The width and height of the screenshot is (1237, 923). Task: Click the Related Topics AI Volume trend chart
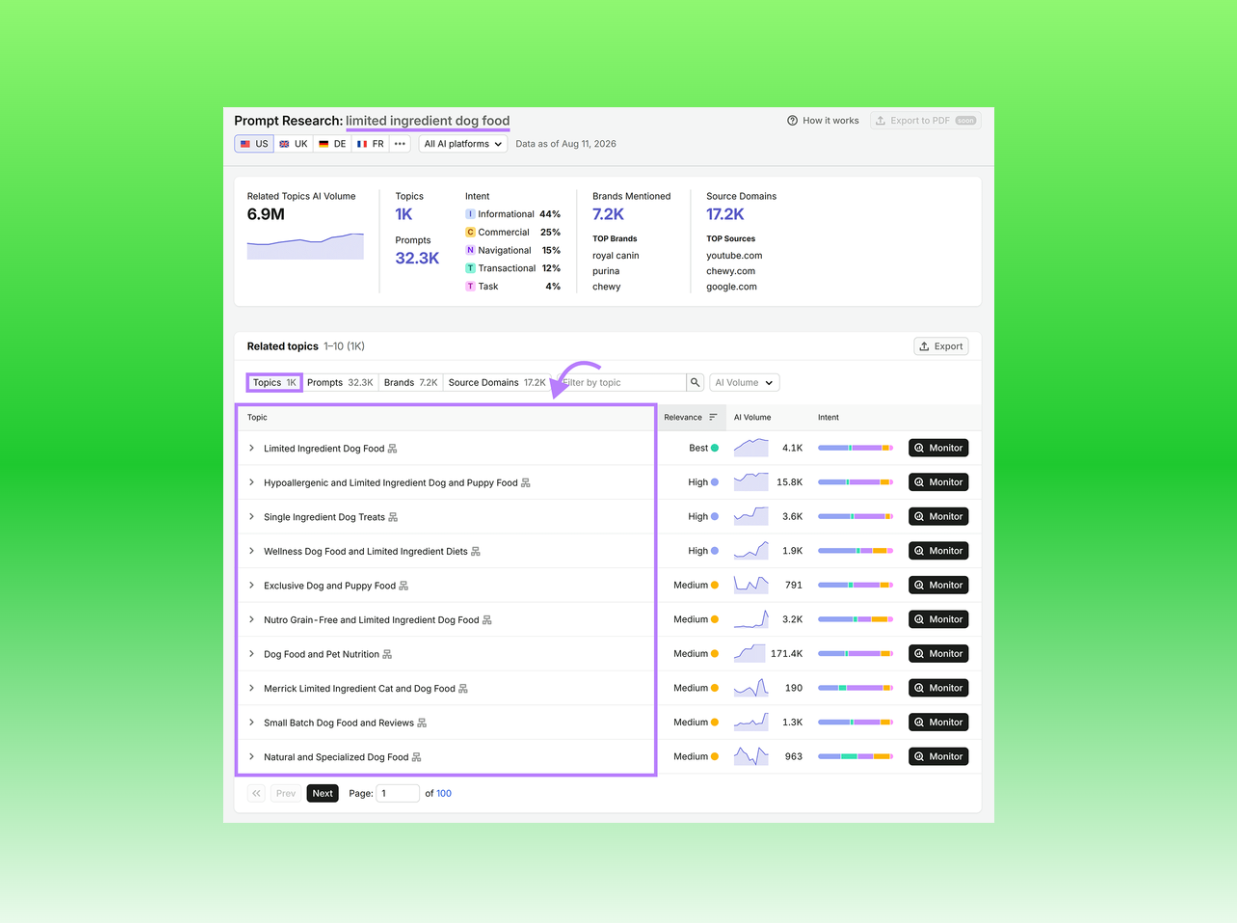[x=305, y=246]
